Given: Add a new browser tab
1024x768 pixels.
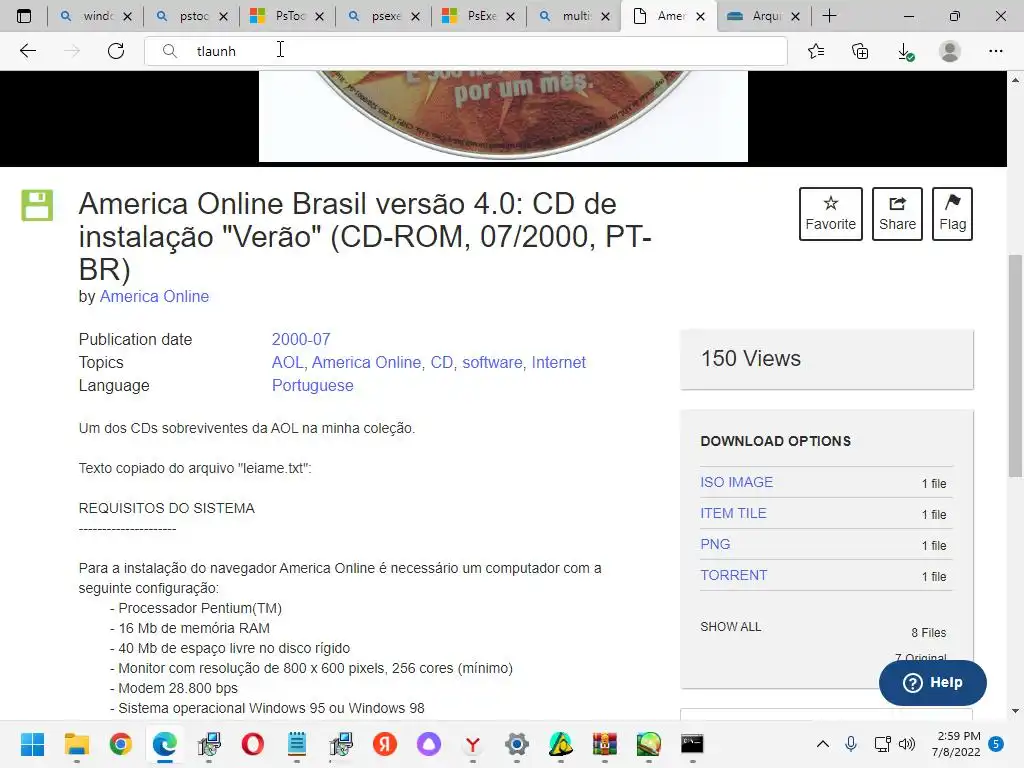Looking at the screenshot, I should [x=829, y=16].
